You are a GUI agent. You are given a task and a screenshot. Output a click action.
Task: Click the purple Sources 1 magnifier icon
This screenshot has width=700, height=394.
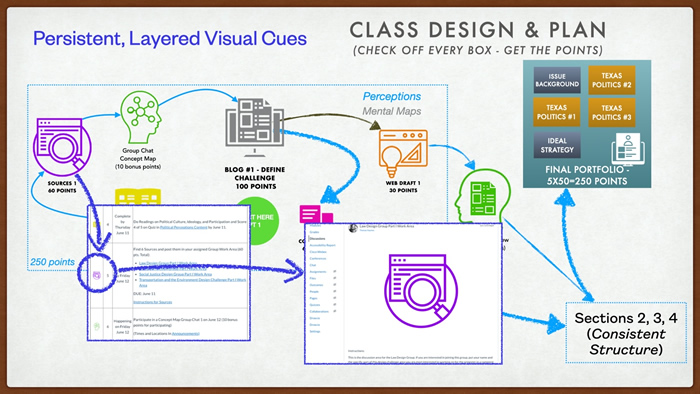pyautogui.click(x=62, y=147)
